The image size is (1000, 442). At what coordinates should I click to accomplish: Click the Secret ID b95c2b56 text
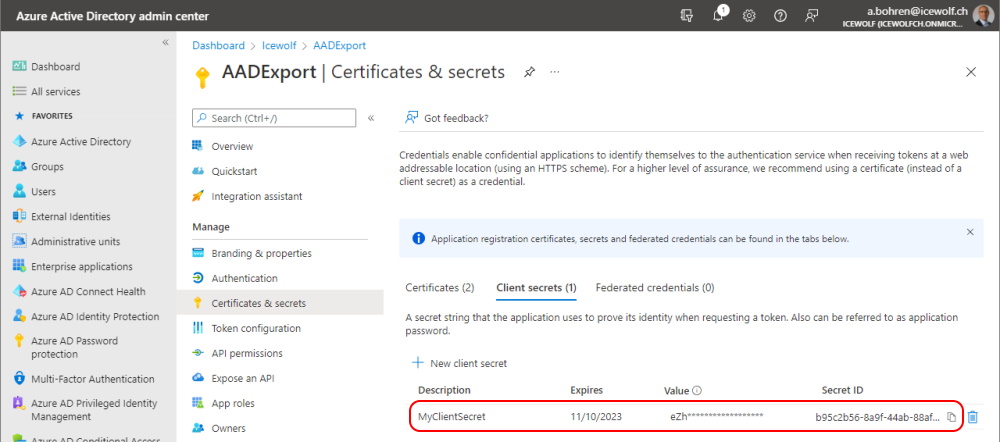(878, 418)
